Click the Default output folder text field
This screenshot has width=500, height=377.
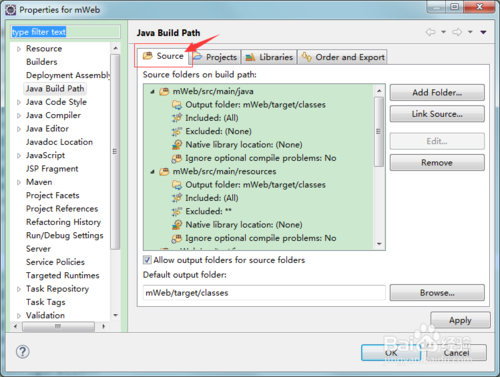click(264, 293)
